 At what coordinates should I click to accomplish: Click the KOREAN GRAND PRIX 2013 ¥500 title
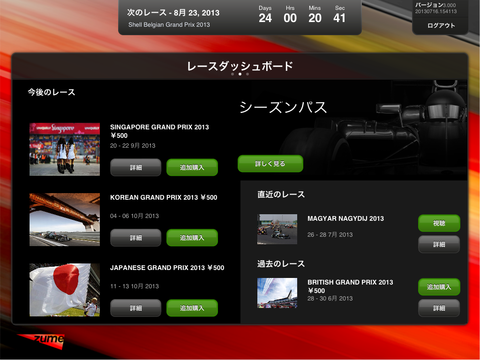tap(163, 197)
